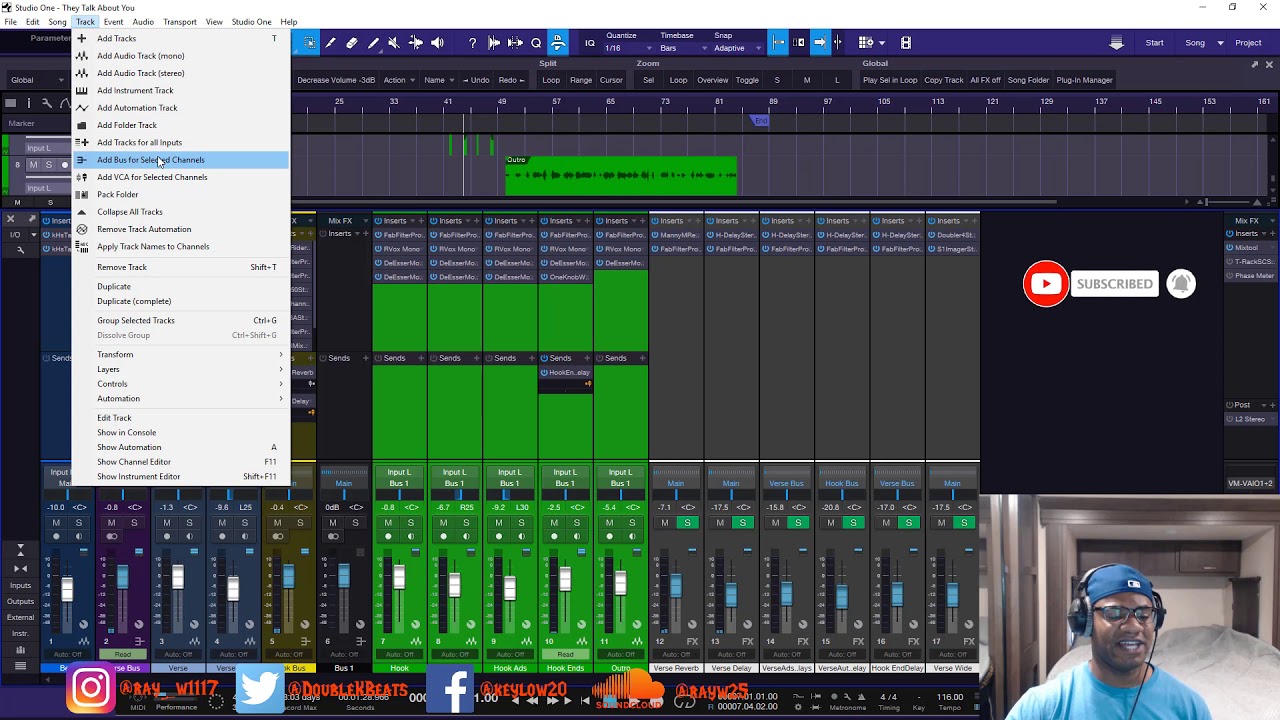Click the 116.00 tempo field
1280x720 pixels.
tap(950, 697)
